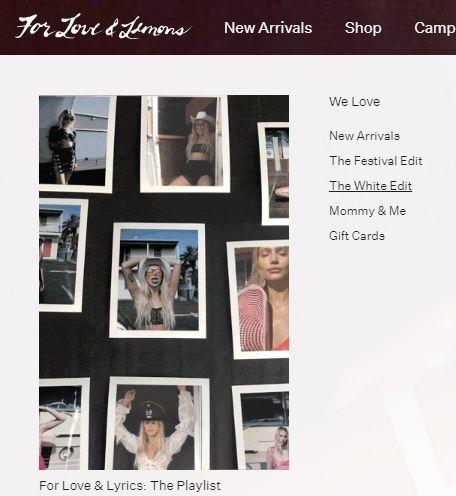Viewport: 456px width, 496px height.
Task: Click the For Love & Lemons logo
Action: pyautogui.click(x=103, y=27)
